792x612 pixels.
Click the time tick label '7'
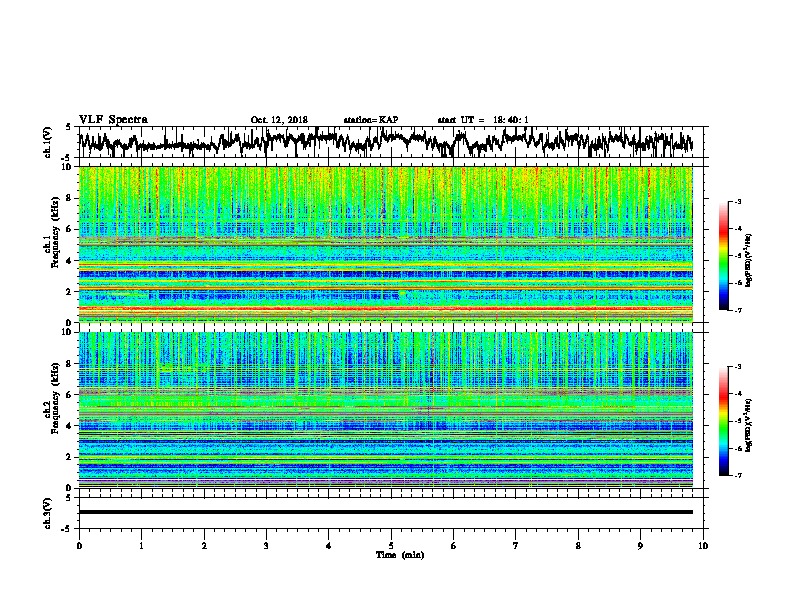516,546
